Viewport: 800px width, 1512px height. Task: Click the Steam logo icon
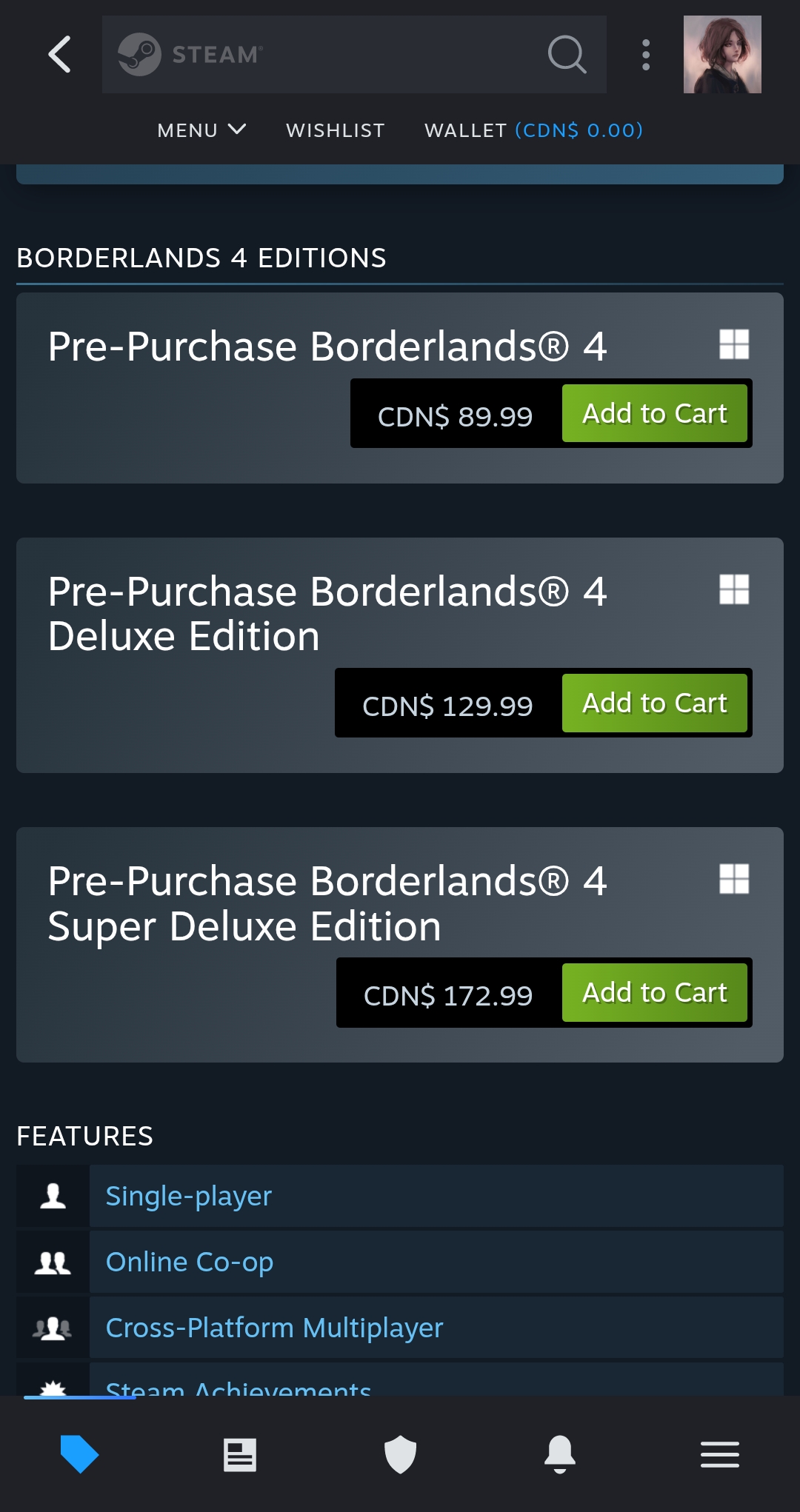(x=139, y=54)
